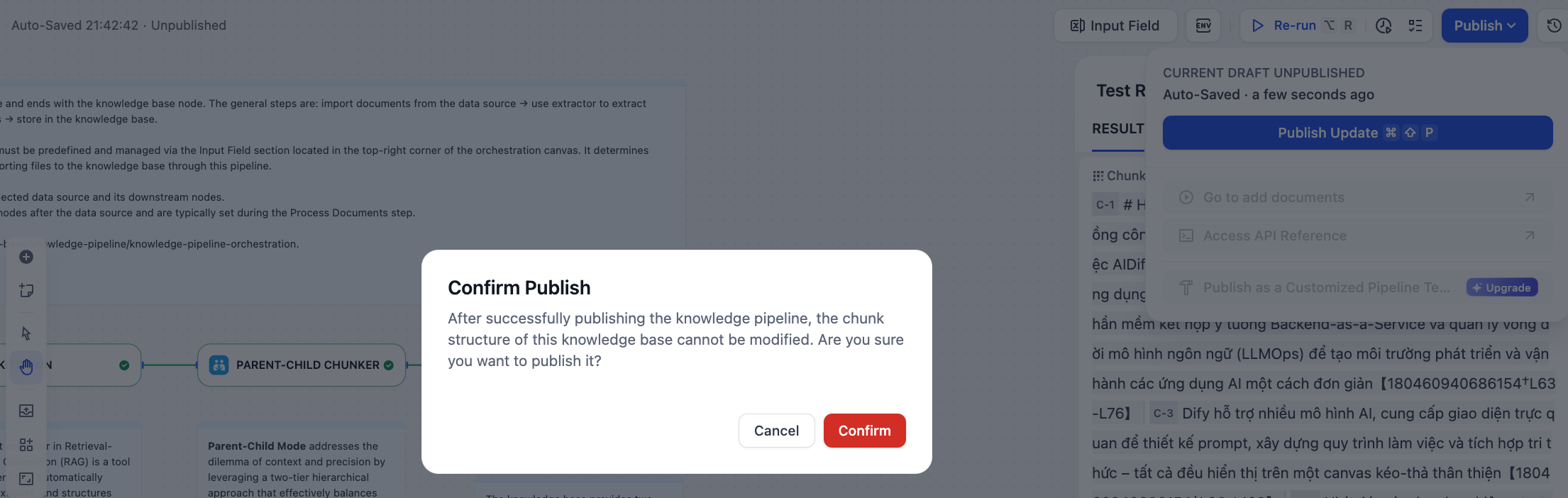Switch to the RESULT tab
Viewport: 1568px width, 498px height.
click(1117, 128)
